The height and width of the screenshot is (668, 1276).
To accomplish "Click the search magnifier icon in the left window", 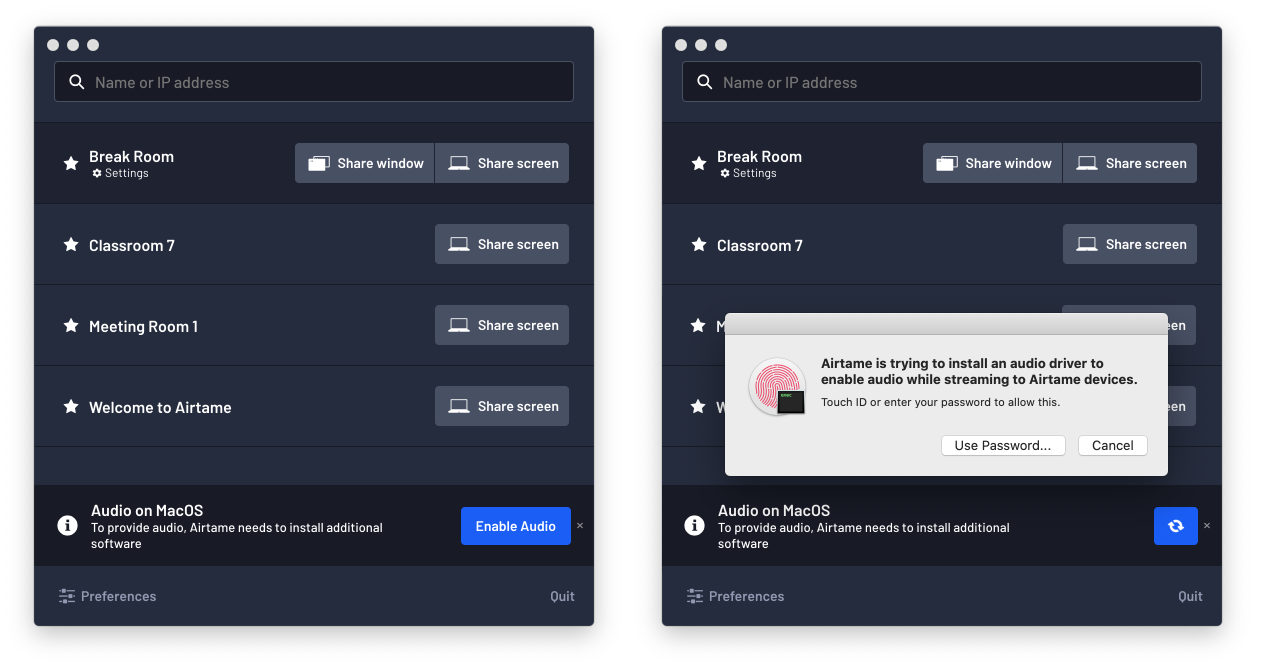I will click(76, 82).
